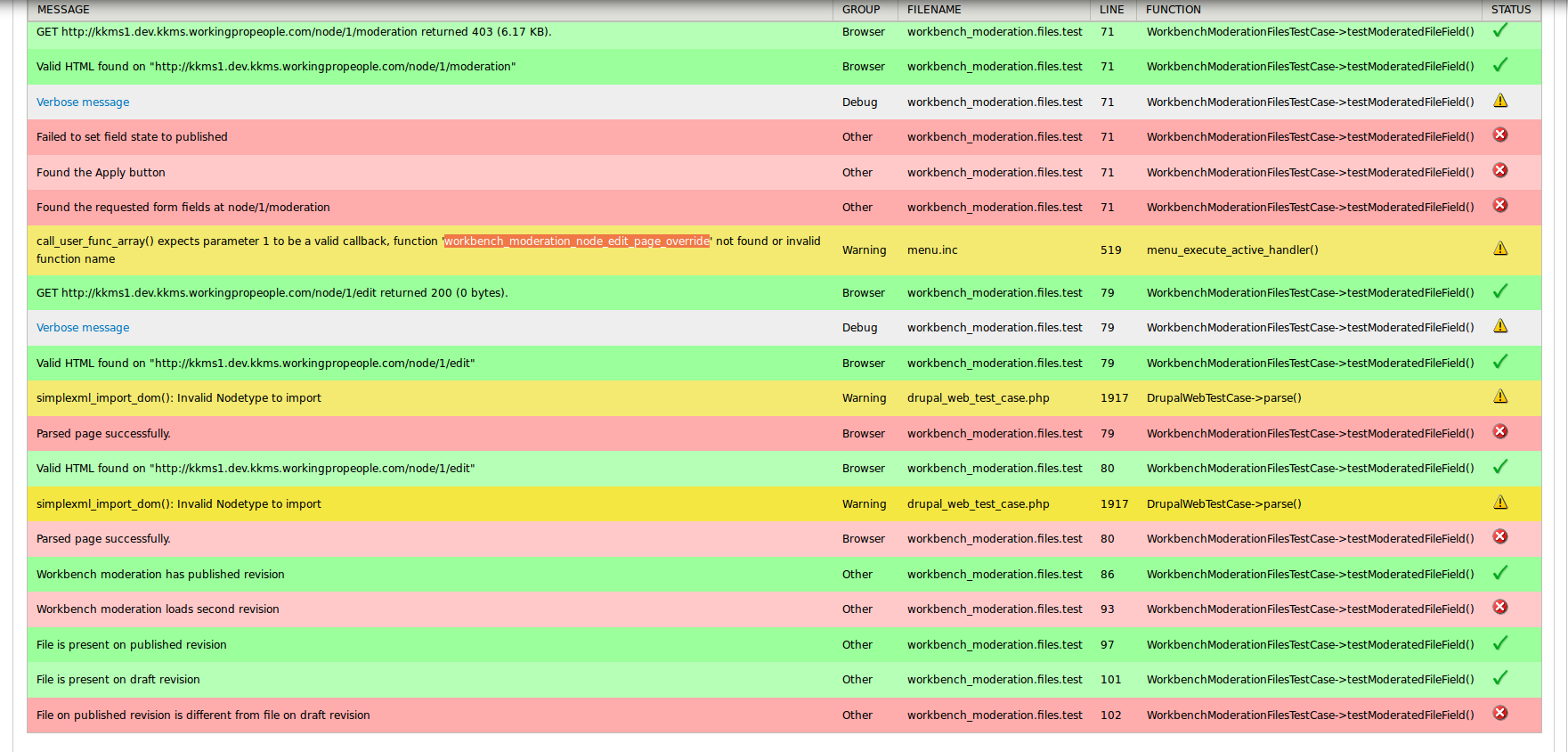
Task: Click 'GET ... node/1/moderation returned 403' message
Action: pyautogui.click(x=294, y=32)
